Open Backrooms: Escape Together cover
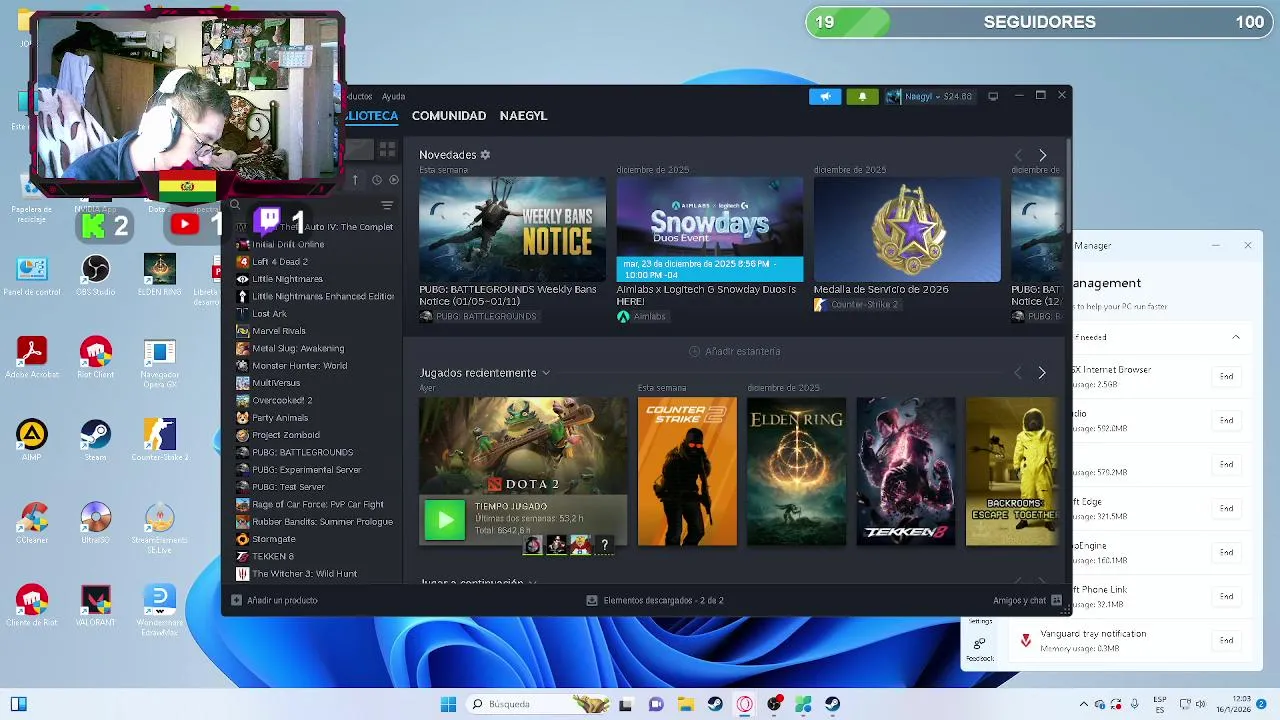The height and width of the screenshot is (720, 1280). tap(1011, 471)
